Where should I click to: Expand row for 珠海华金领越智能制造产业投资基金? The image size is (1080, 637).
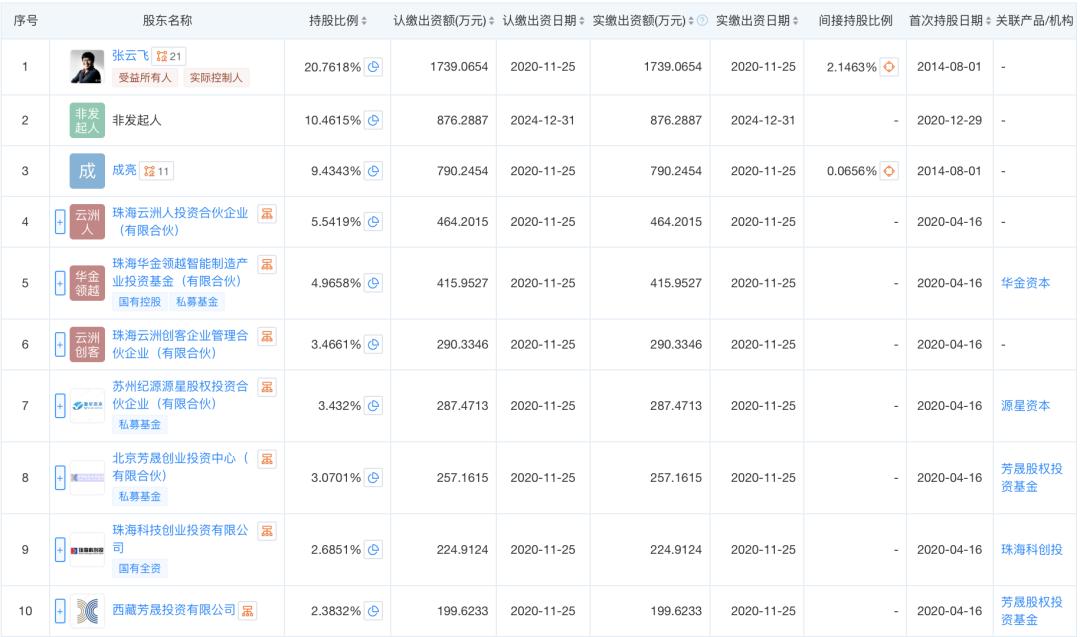(x=60, y=283)
